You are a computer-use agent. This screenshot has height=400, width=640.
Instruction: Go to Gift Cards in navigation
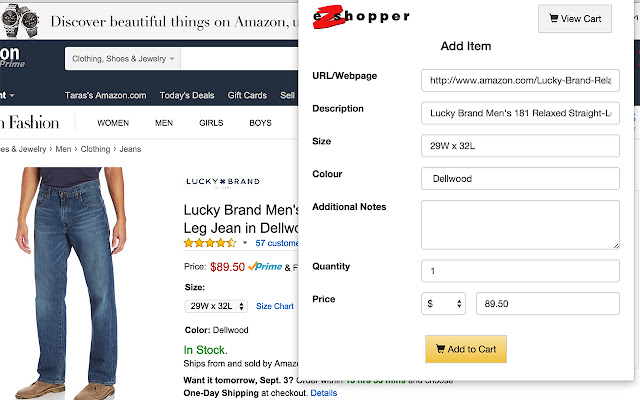coord(247,96)
